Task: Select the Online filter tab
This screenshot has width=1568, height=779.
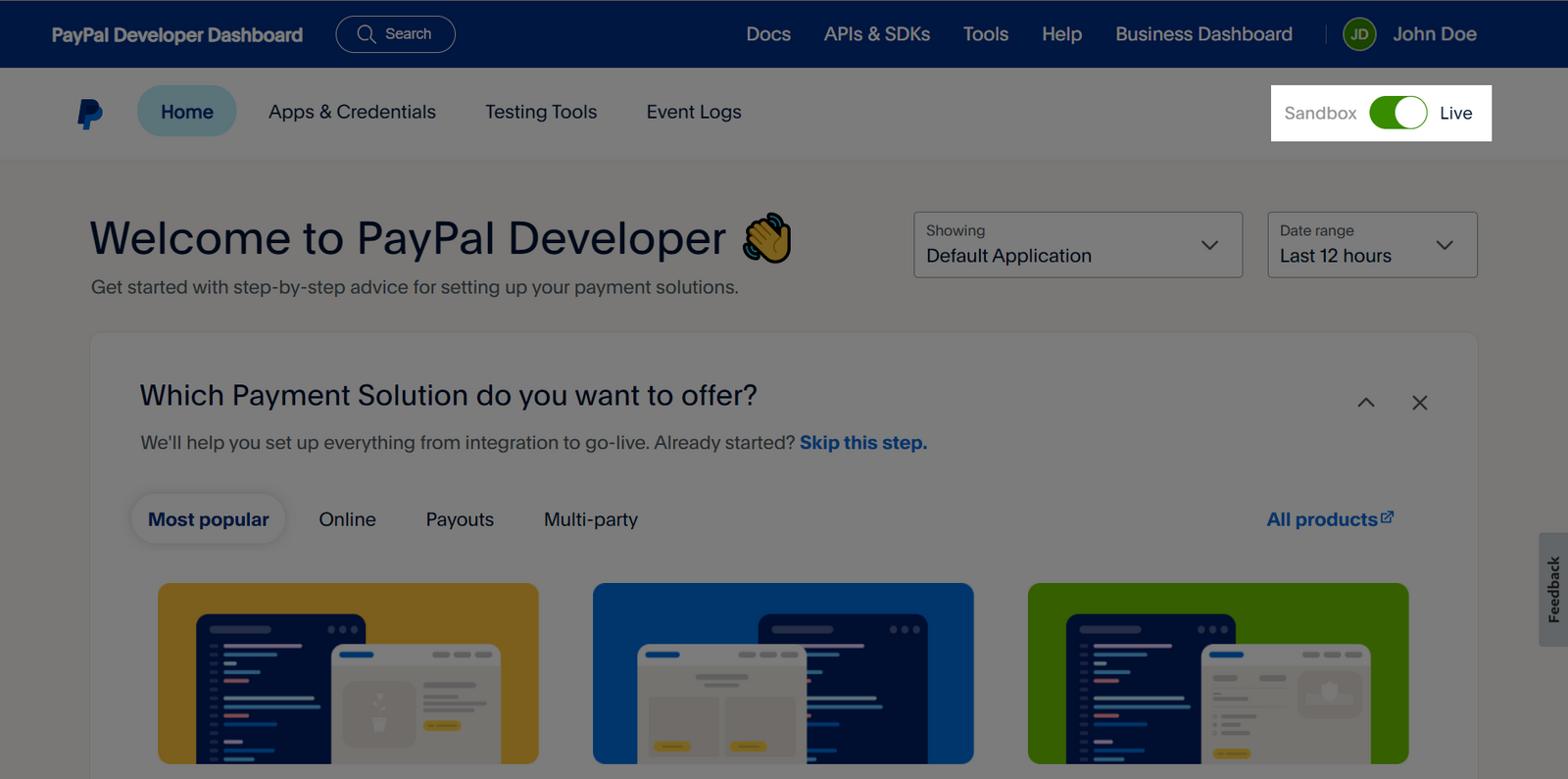Action: click(347, 519)
